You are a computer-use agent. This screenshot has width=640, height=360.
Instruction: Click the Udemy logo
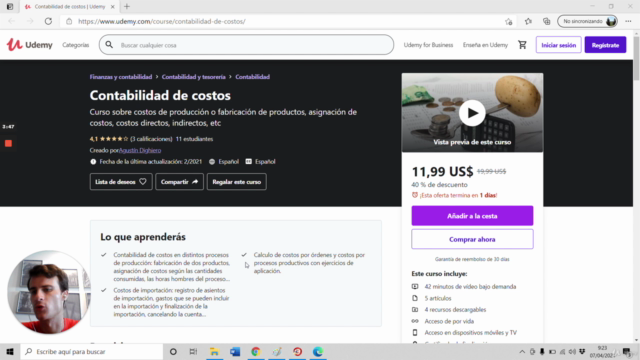[x=29, y=44]
